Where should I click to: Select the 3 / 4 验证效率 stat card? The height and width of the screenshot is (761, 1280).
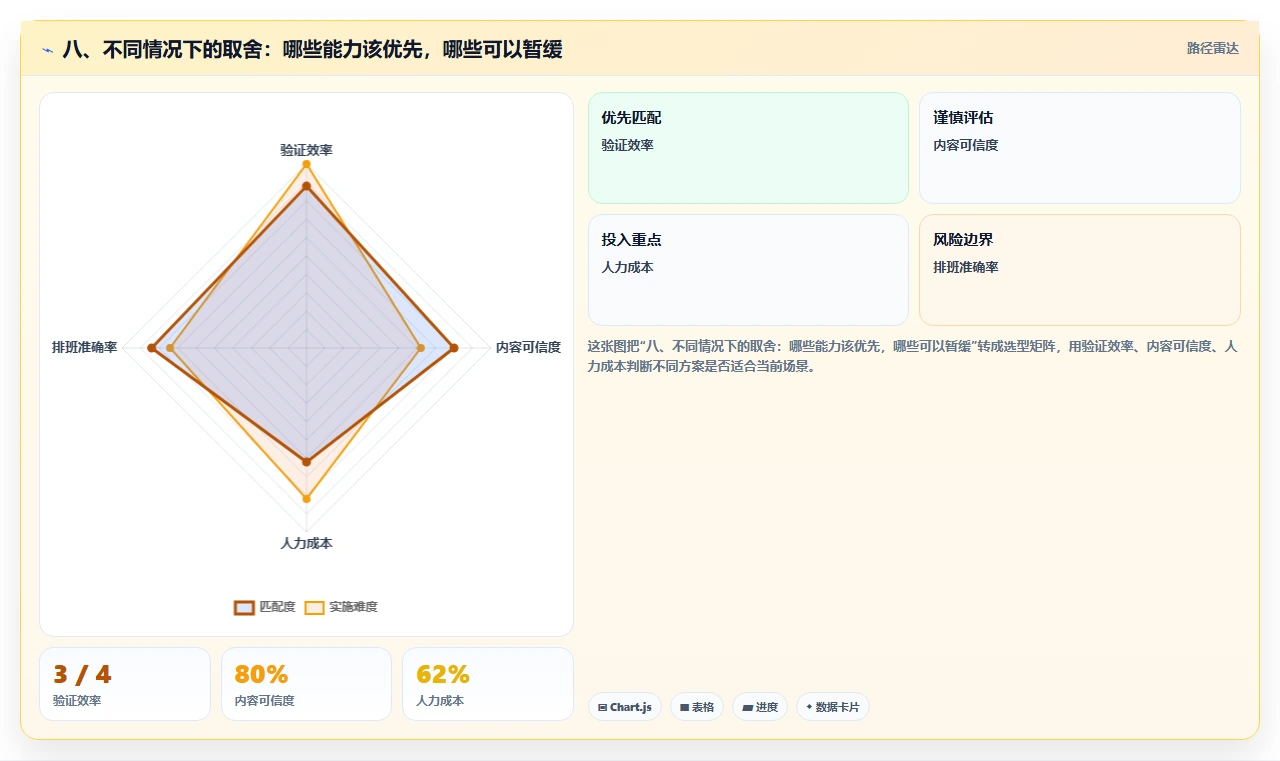[x=125, y=684]
